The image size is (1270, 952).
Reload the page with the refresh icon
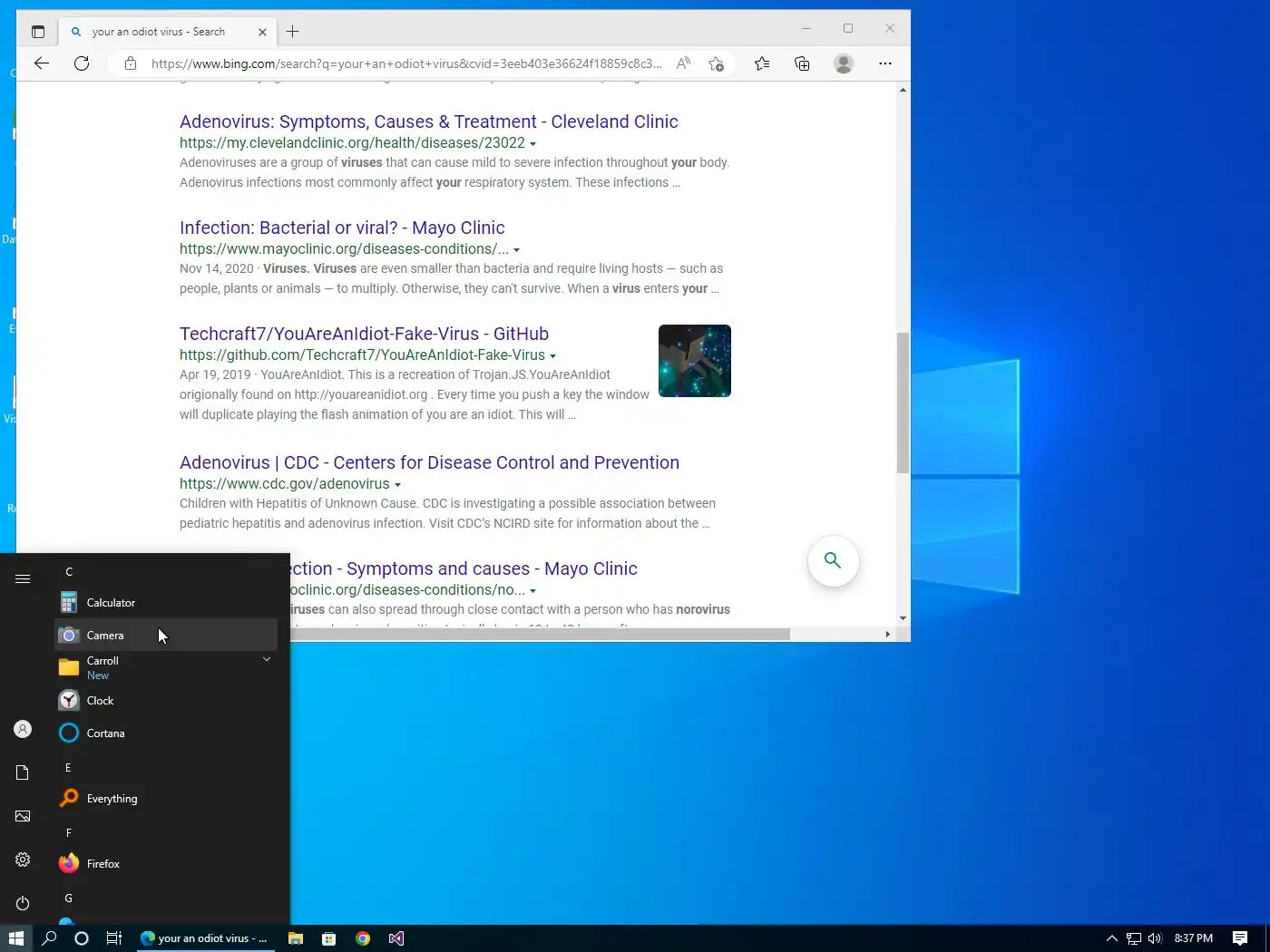pyautogui.click(x=82, y=63)
